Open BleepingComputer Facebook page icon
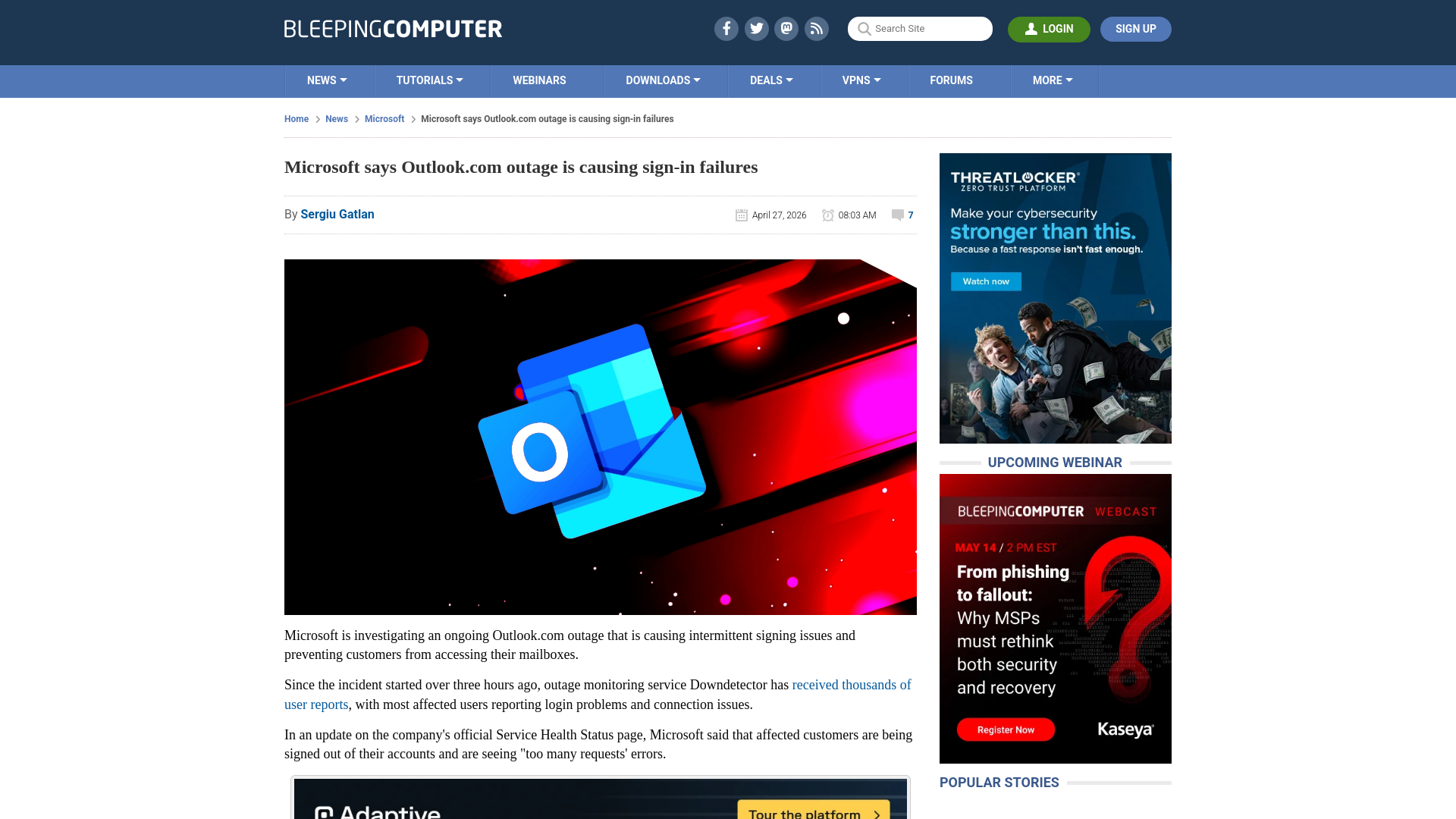The width and height of the screenshot is (1456, 819). pyautogui.click(x=726, y=29)
